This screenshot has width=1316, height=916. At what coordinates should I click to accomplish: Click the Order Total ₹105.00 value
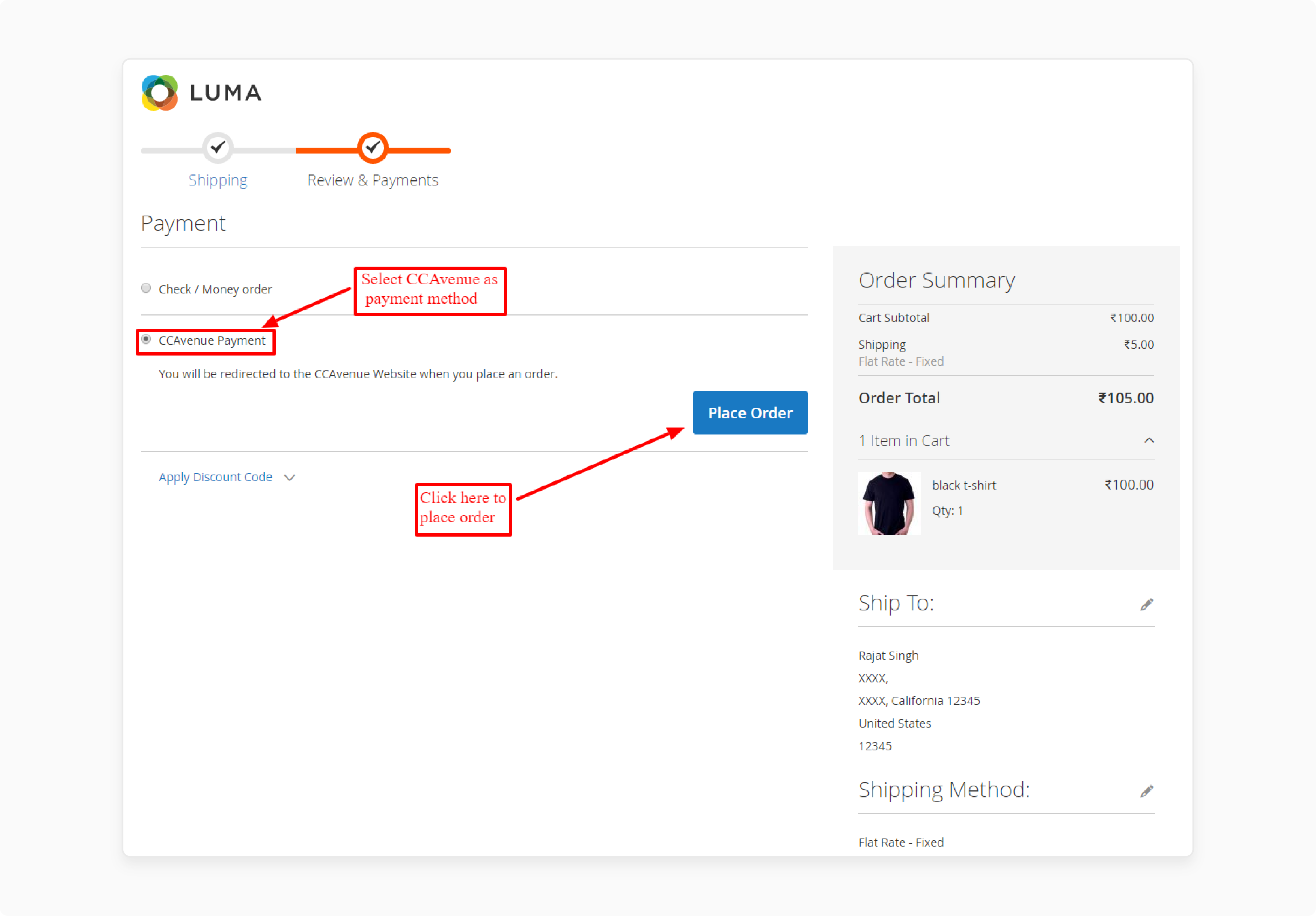point(1126,398)
